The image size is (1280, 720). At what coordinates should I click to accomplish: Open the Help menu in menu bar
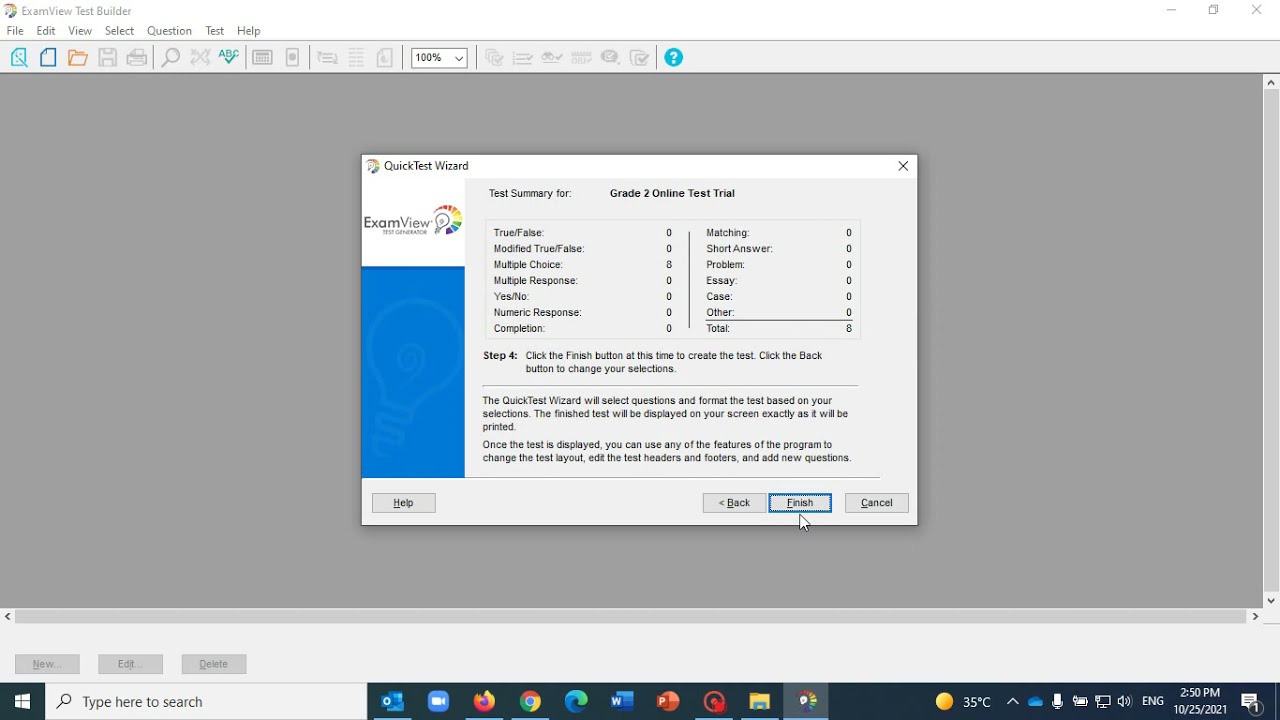tap(249, 31)
